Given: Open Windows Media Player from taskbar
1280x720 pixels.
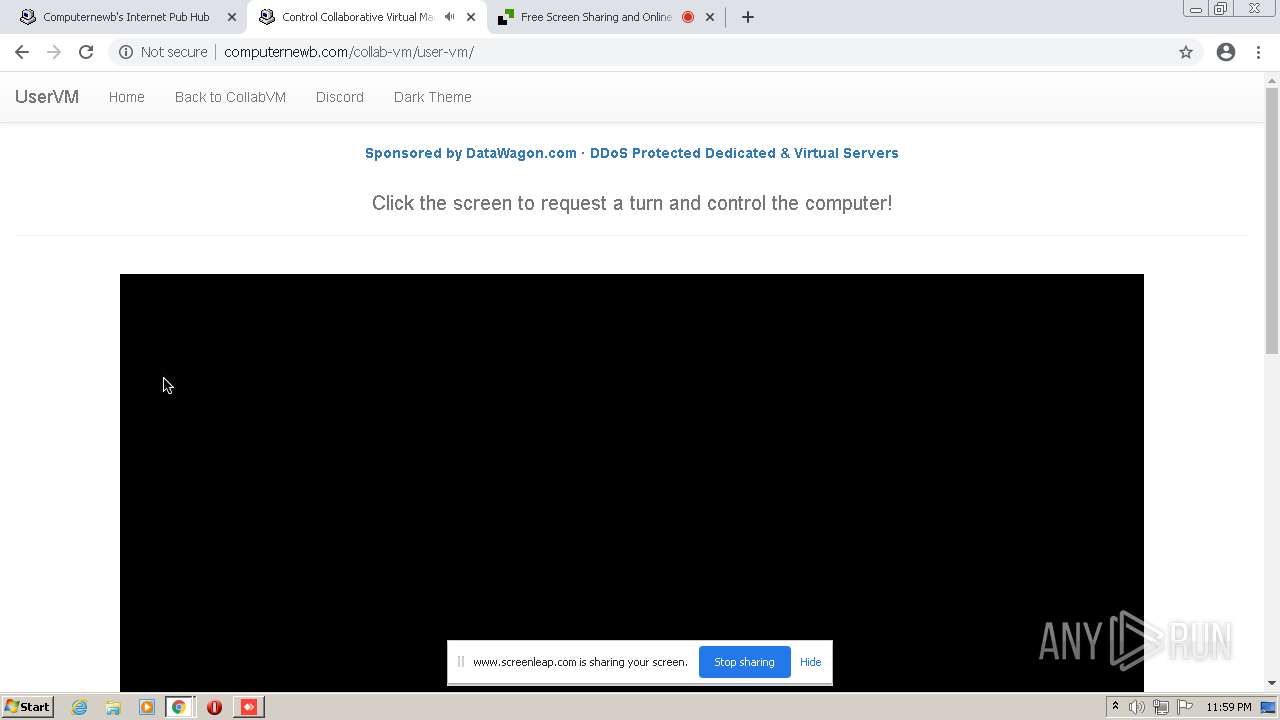Looking at the screenshot, I should 146,707.
